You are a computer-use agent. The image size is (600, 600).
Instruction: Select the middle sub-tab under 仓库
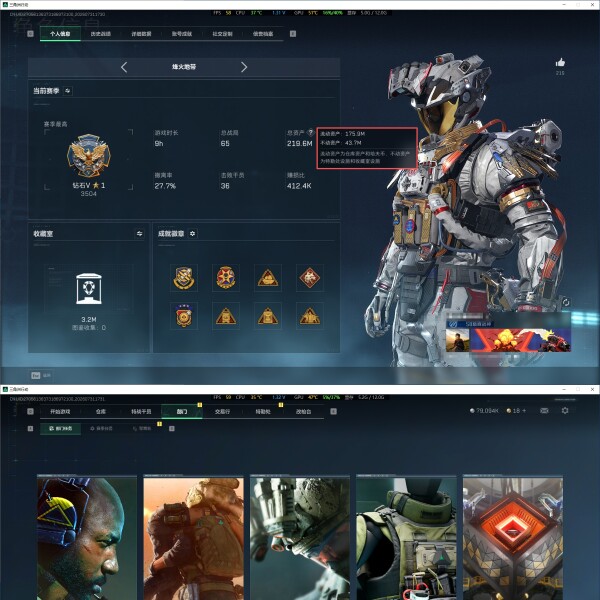(x=101, y=429)
